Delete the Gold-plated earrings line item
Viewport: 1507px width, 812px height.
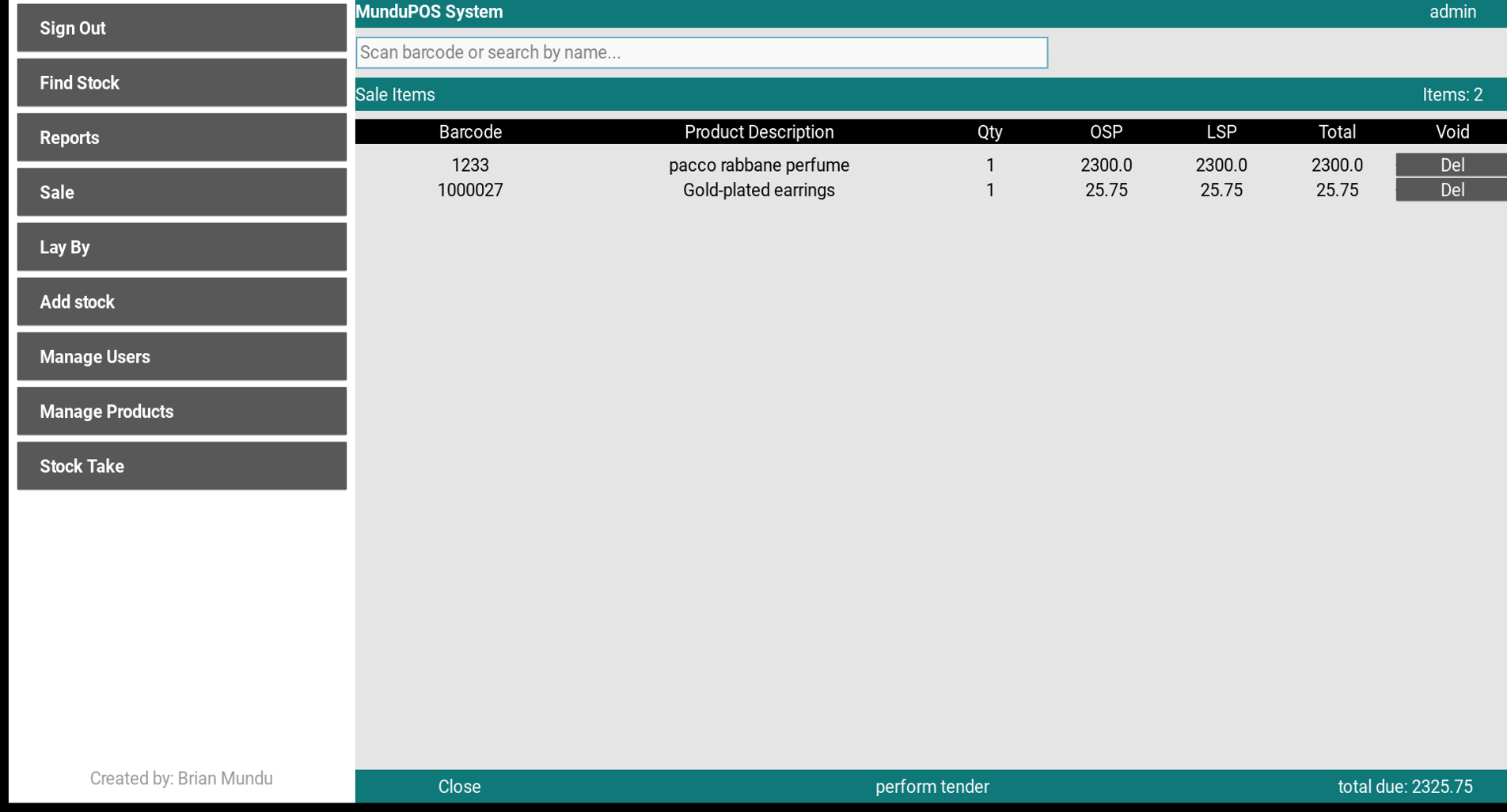click(x=1451, y=190)
